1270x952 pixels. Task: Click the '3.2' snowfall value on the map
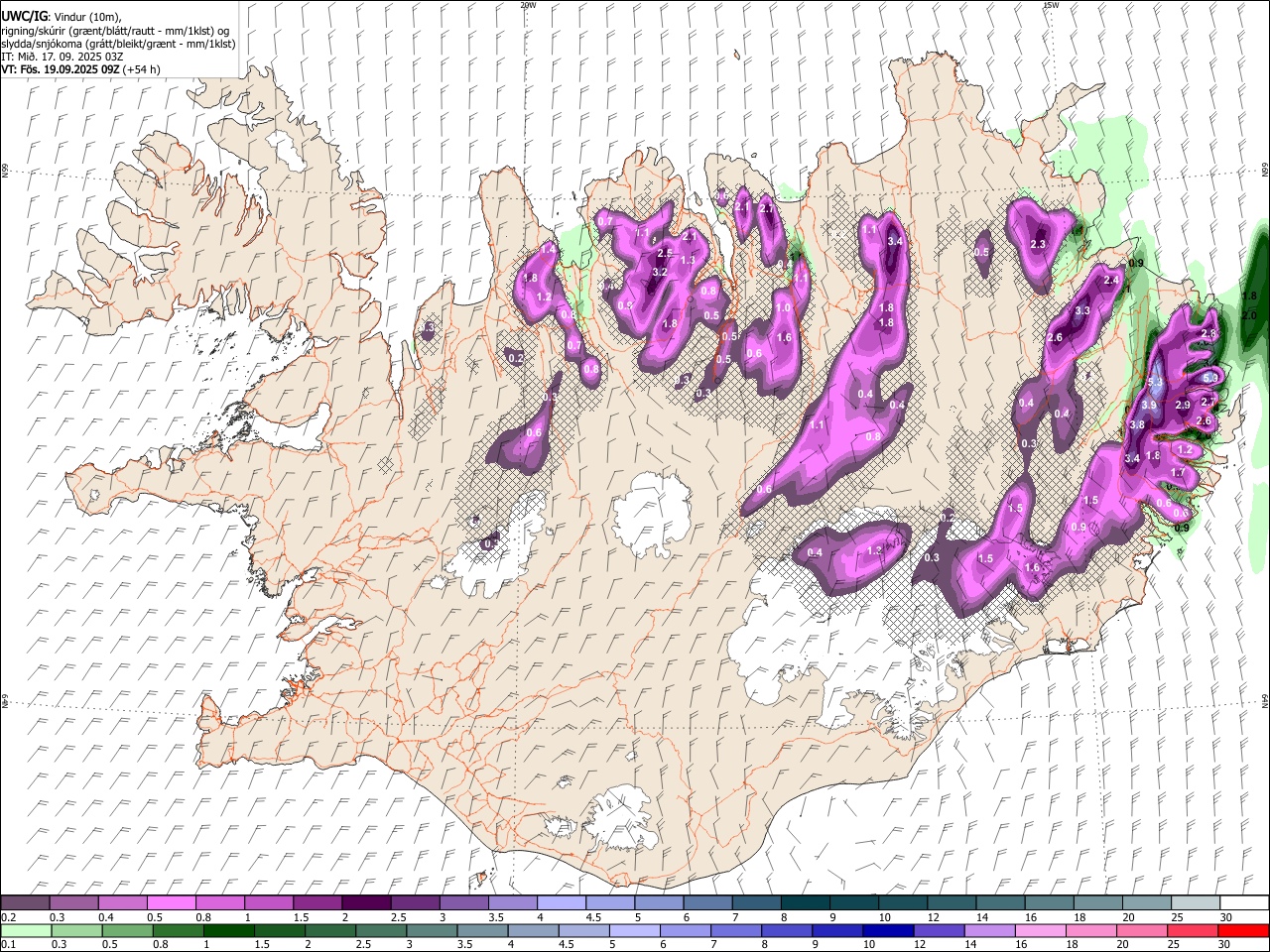(x=660, y=272)
